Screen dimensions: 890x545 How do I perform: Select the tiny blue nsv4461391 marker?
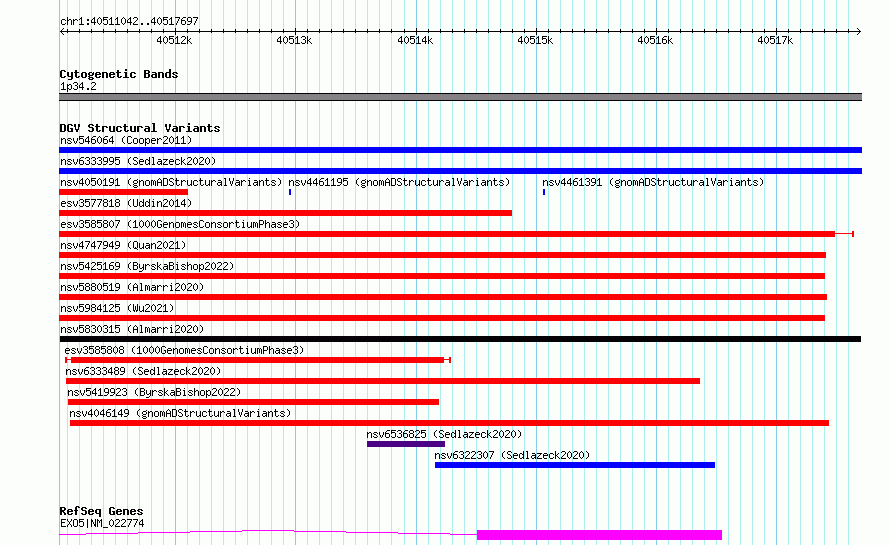(544, 192)
